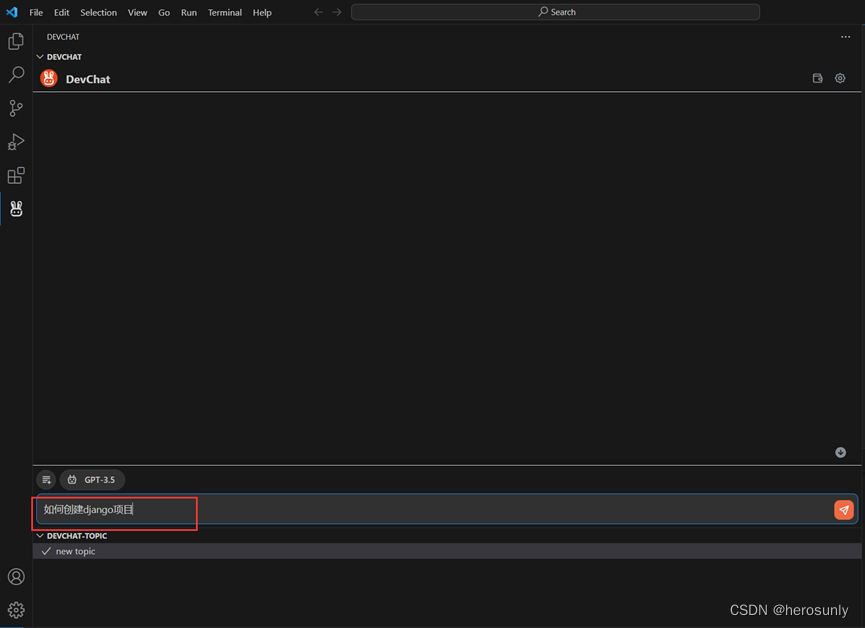The height and width of the screenshot is (628, 865).
Task: Open the Source Control view
Action: coord(16,108)
